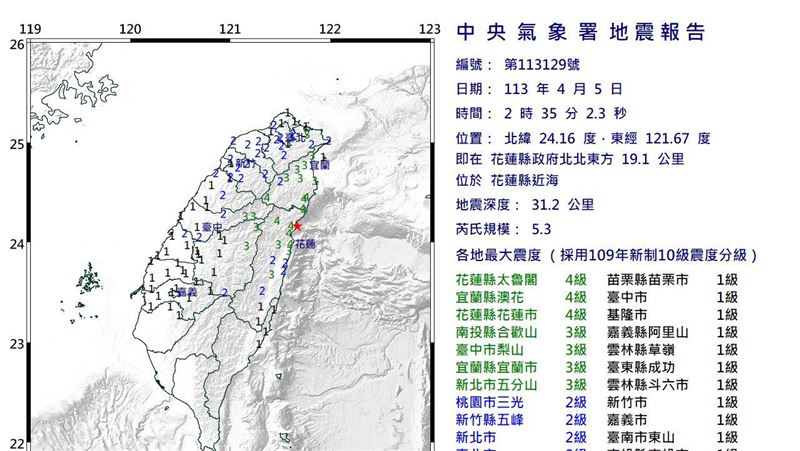
Task: Click the 2級 value beside 桃園市三光
Action: coord(576,403)
